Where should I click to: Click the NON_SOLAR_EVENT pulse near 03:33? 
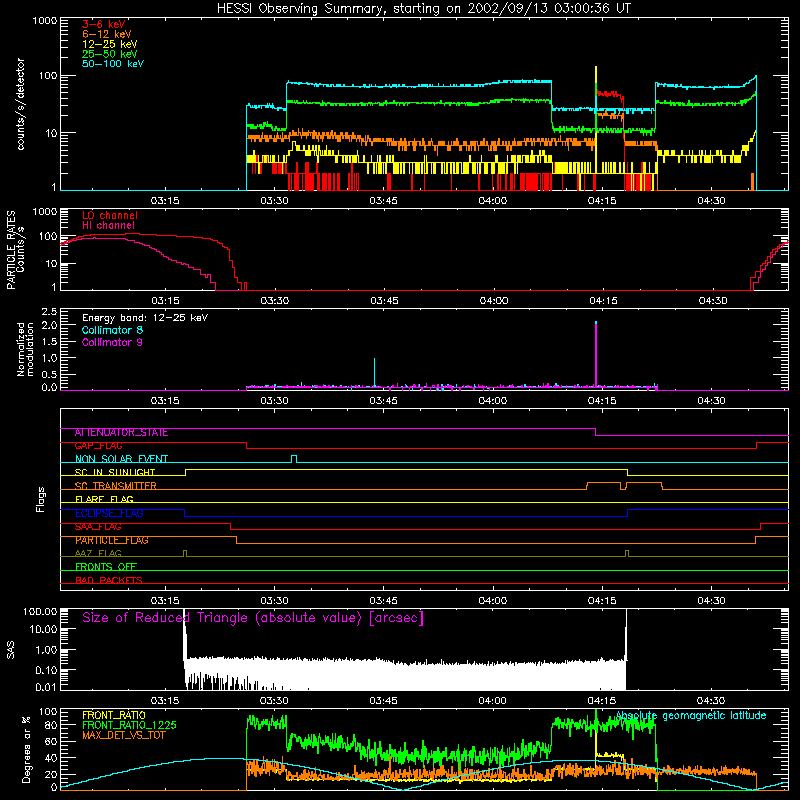coord(294,459)
